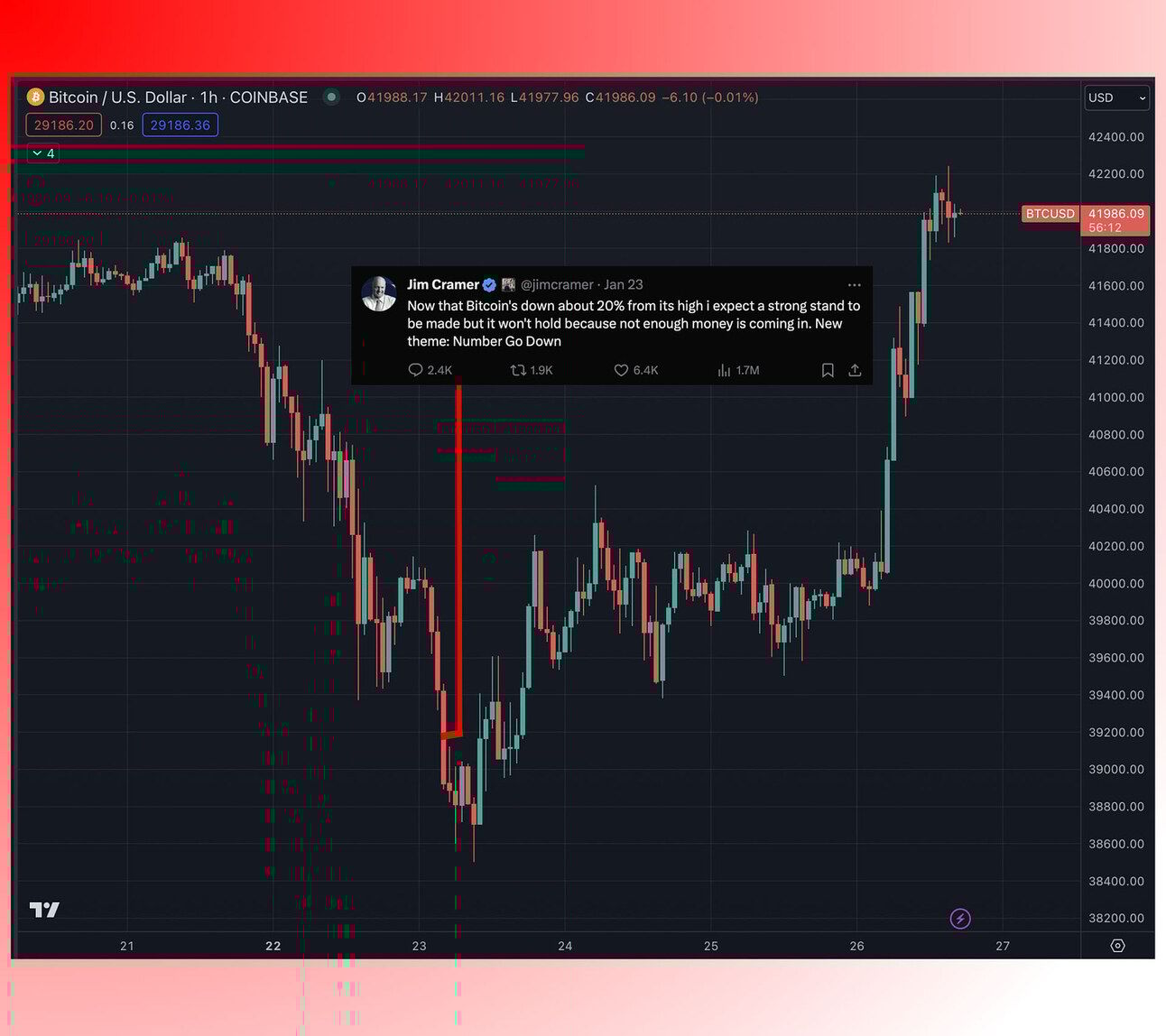The image size is (1166, 1036).
Task: Open the tweet's three-dot more menu
Action: pos(854,285)
